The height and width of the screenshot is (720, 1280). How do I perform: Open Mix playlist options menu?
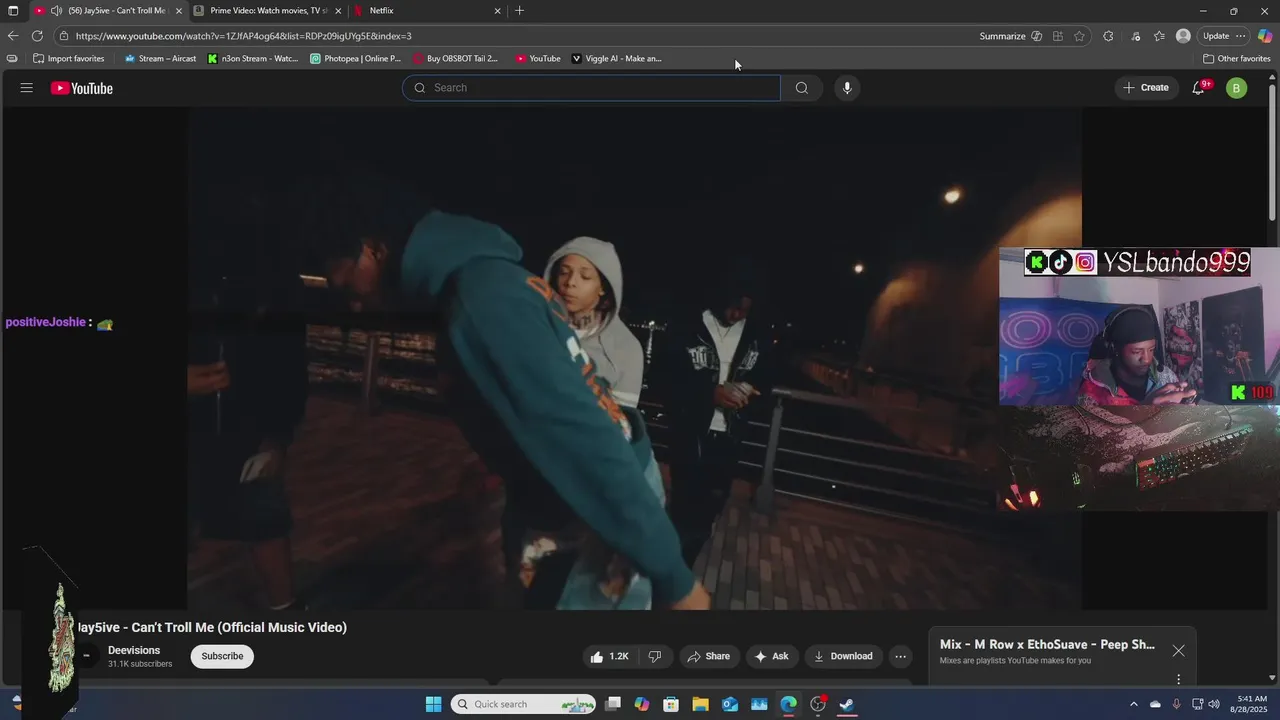tap(1178, 679)
